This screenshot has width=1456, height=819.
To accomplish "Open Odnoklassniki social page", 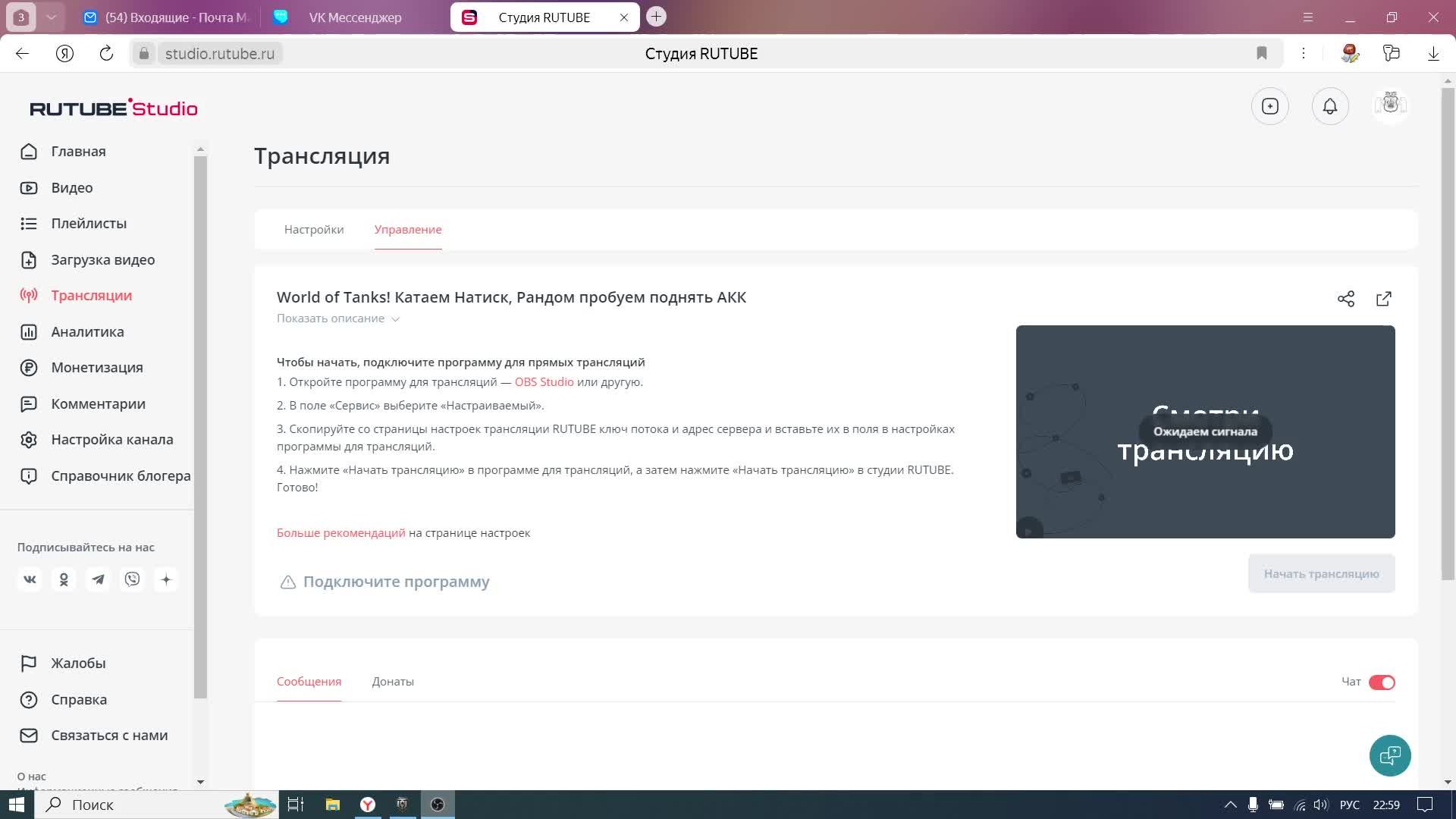I will [64, 579].
